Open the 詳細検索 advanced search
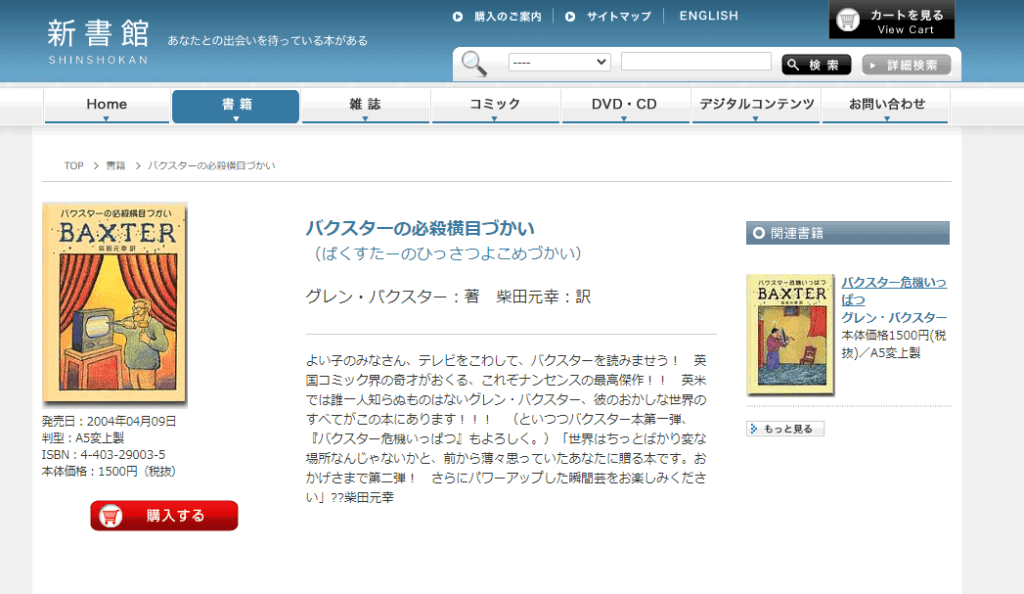 point(905,65)
